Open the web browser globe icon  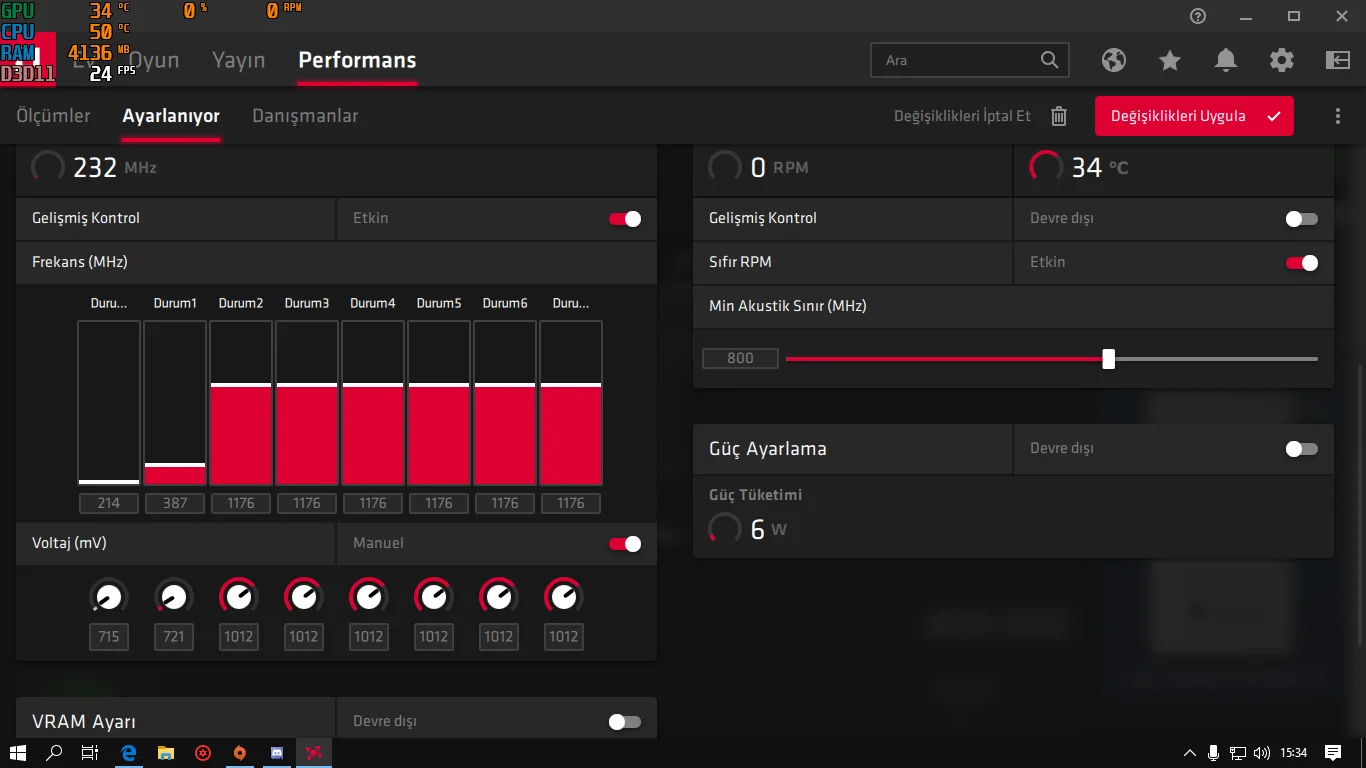click(1114, 60)
